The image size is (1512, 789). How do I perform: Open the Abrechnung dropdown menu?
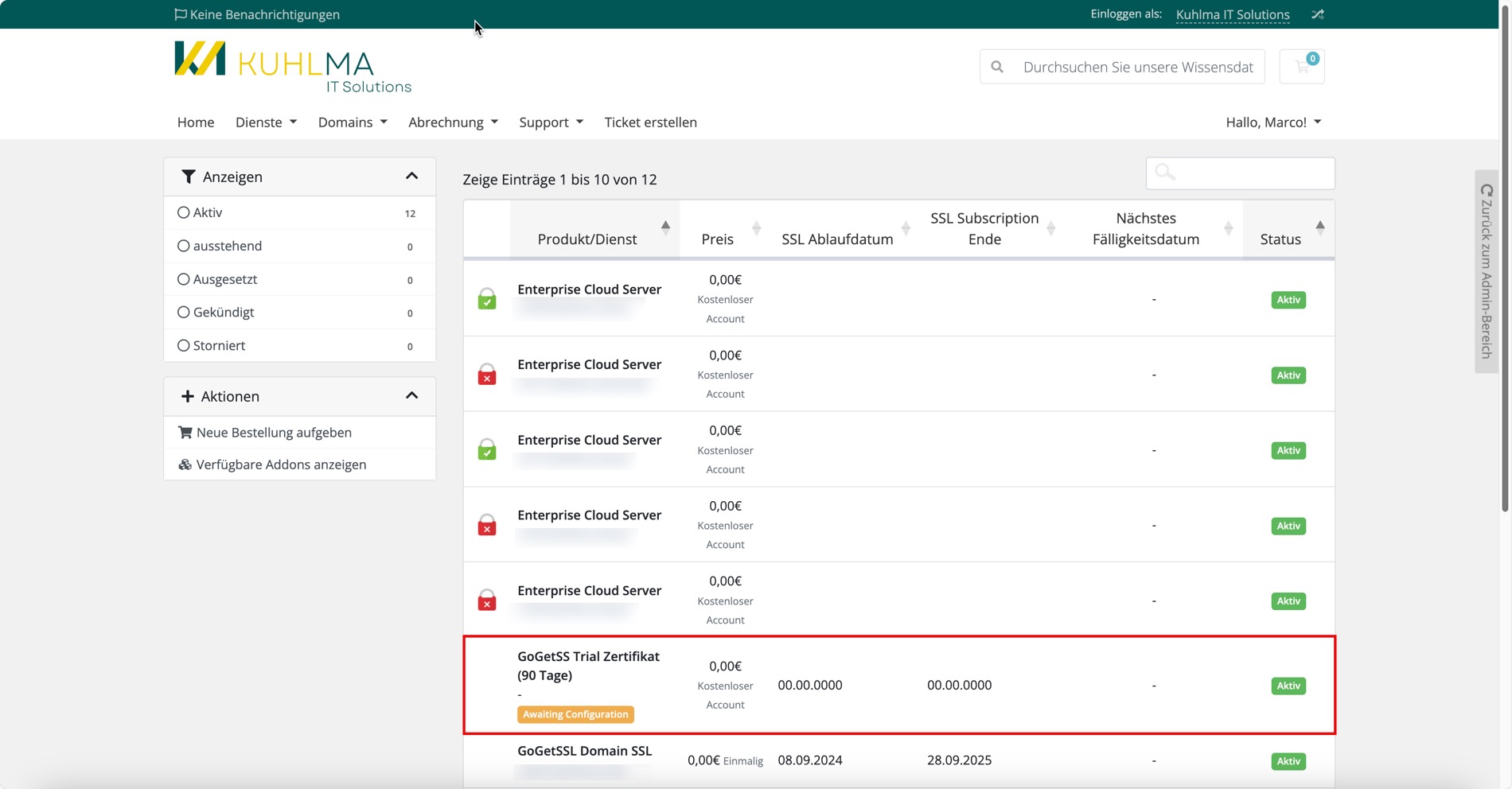coord(453,122)
